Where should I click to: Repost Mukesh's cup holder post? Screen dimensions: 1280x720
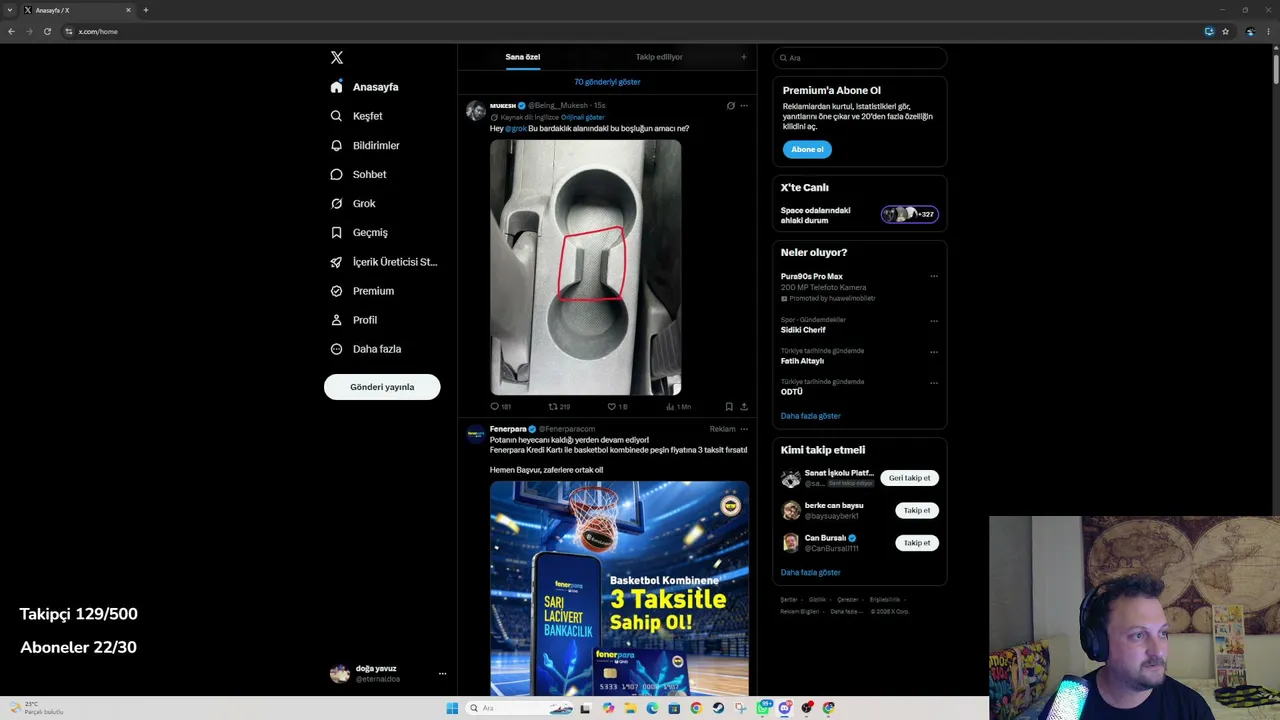coord(559,407)
